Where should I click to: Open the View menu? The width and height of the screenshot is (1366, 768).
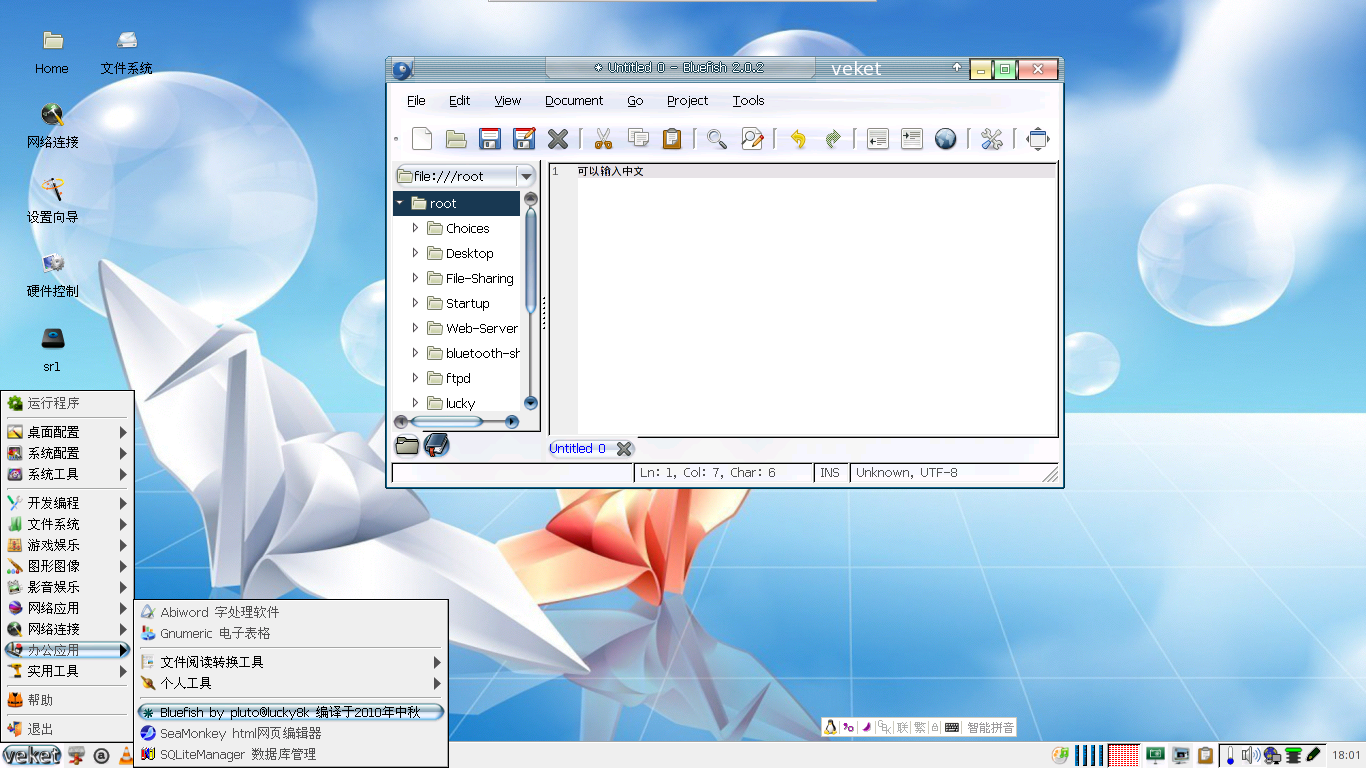[x=507, y=100]
